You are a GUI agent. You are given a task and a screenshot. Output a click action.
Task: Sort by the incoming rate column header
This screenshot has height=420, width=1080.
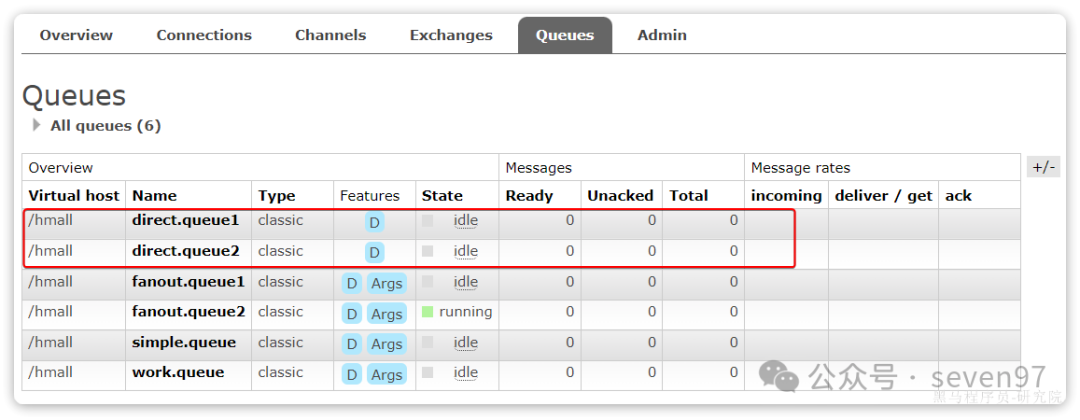[x=786, y=196]
